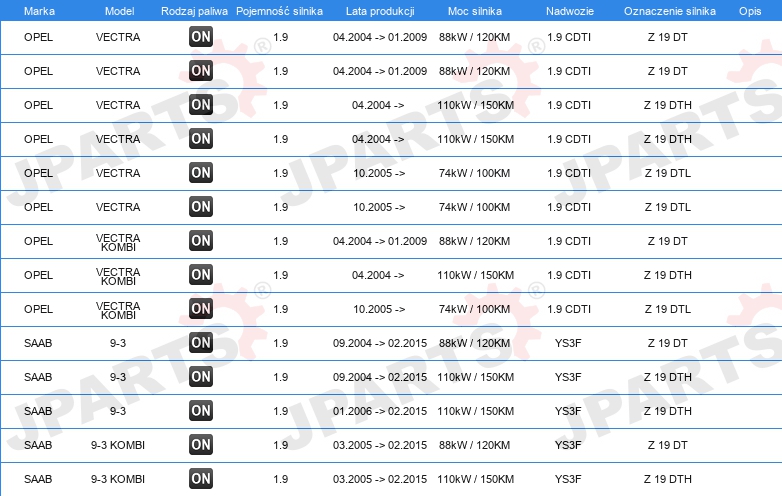Click ON icon for Saab 9-3 from 01.2006

201,411
